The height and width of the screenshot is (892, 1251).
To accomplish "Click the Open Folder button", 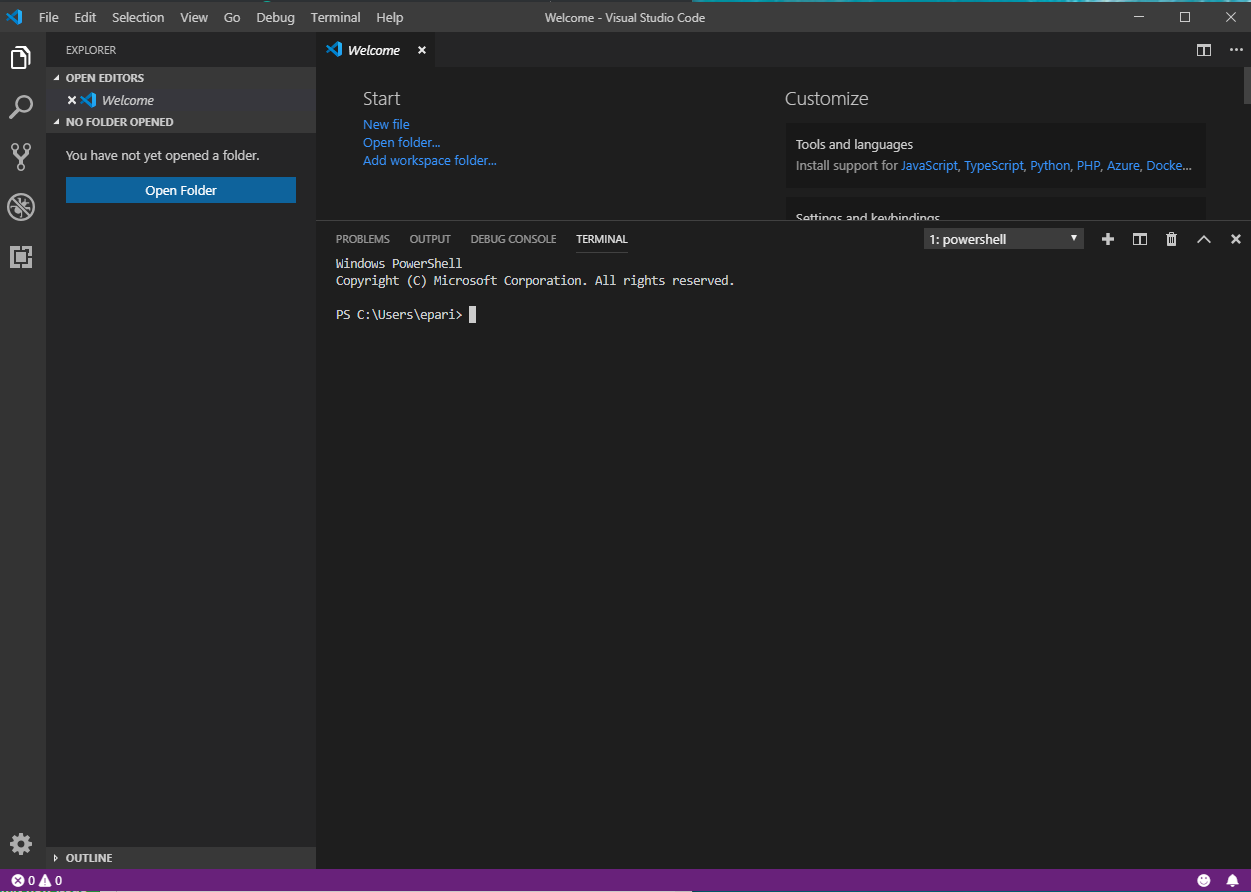I will [181, 190].
